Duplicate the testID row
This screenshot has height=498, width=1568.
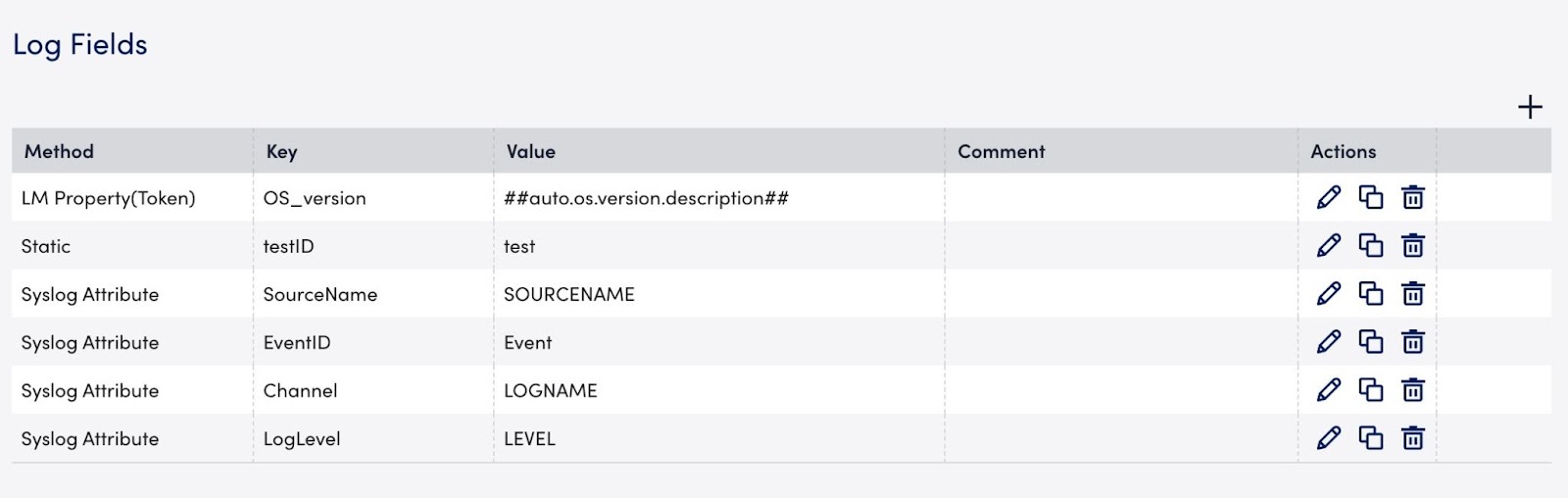tap(1371, 245)
